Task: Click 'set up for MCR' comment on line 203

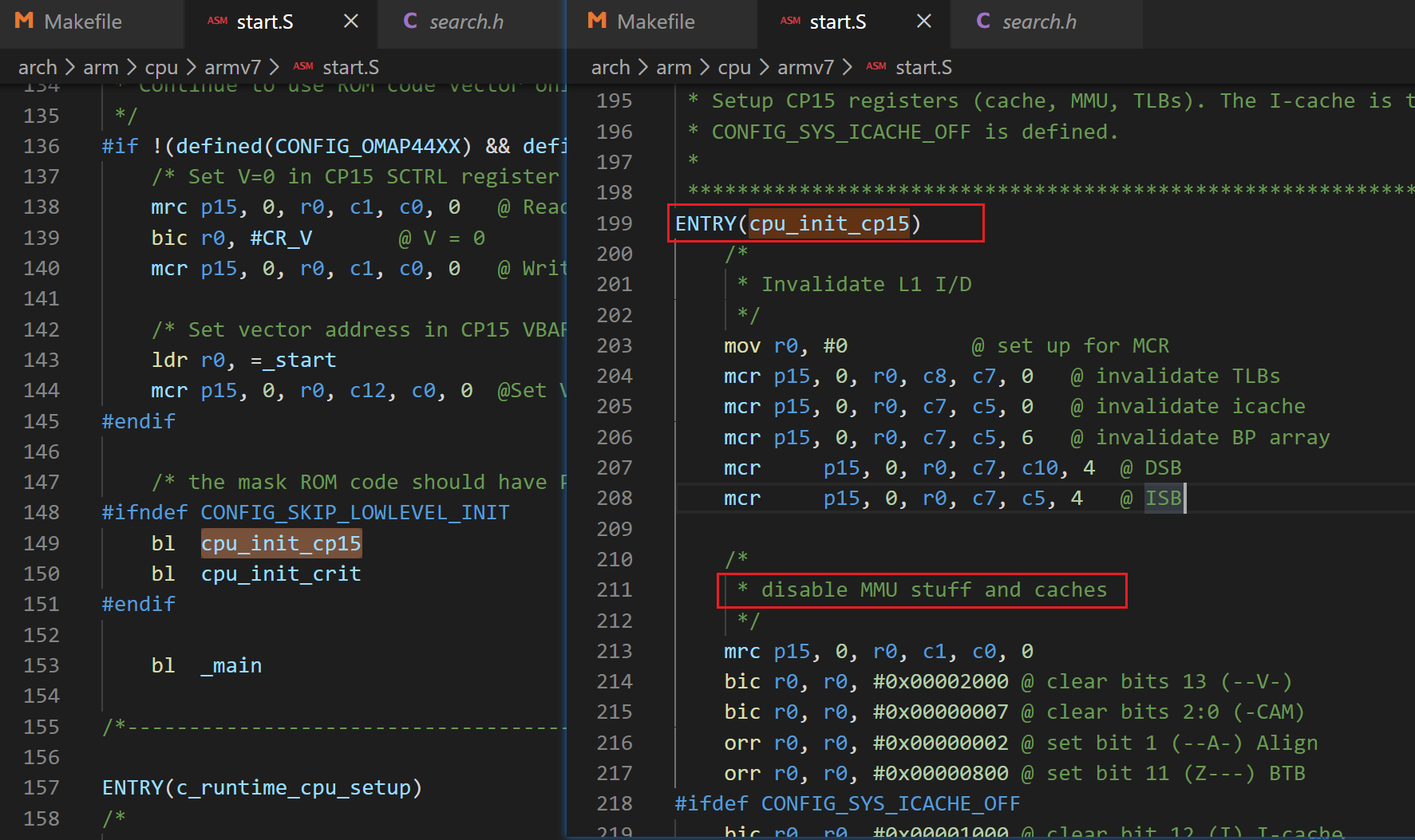Action: [x=1083, y=345]
